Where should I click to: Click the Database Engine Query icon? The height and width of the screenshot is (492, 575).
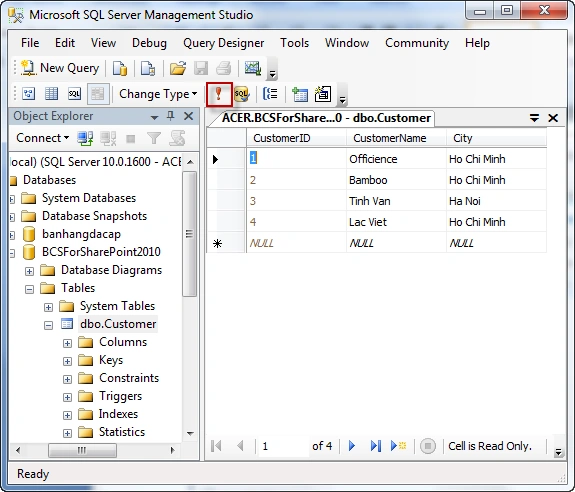click(x=120, y=68)
